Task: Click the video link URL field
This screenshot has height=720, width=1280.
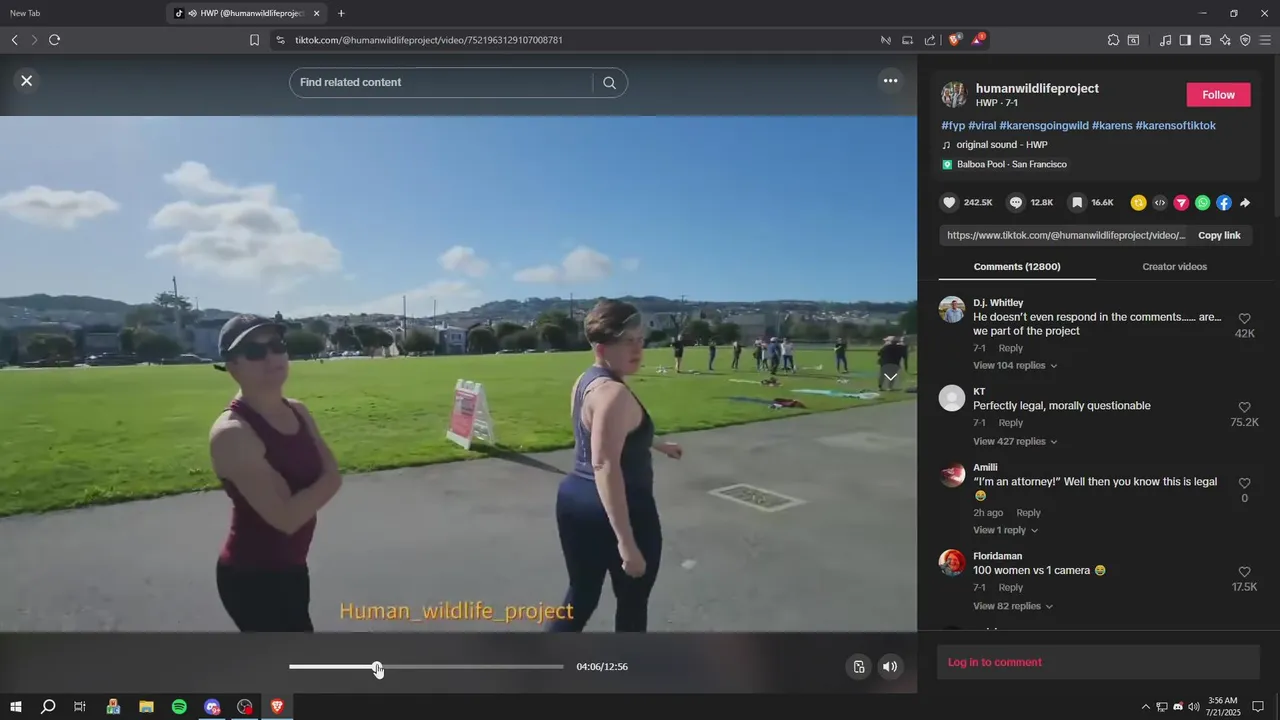Action: (x=1066, y=236)
